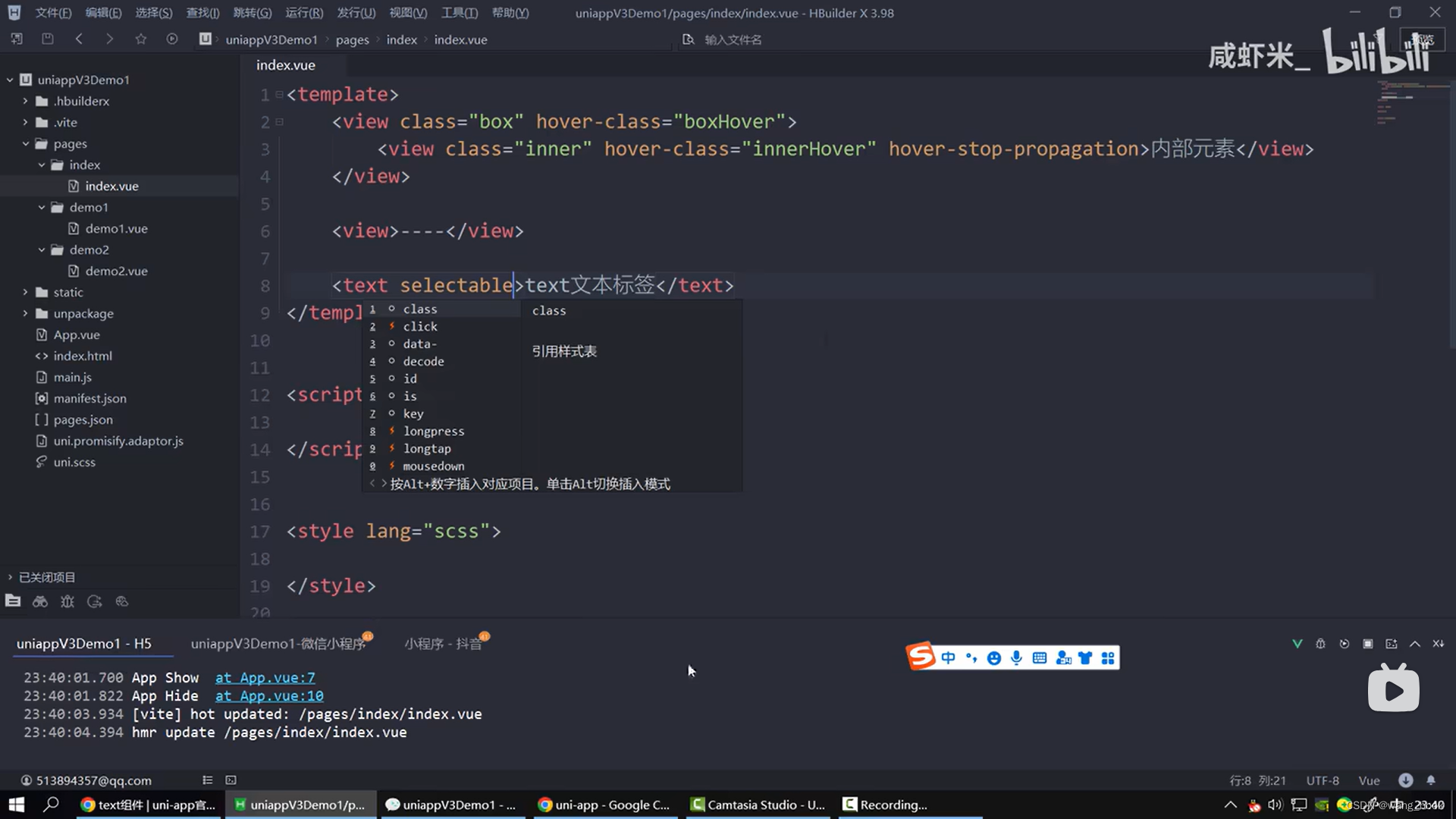Screen dimensions: 1456x819
Task: Fold the template block at line 1
Action: pyautogui.click(x=279, y=94)
